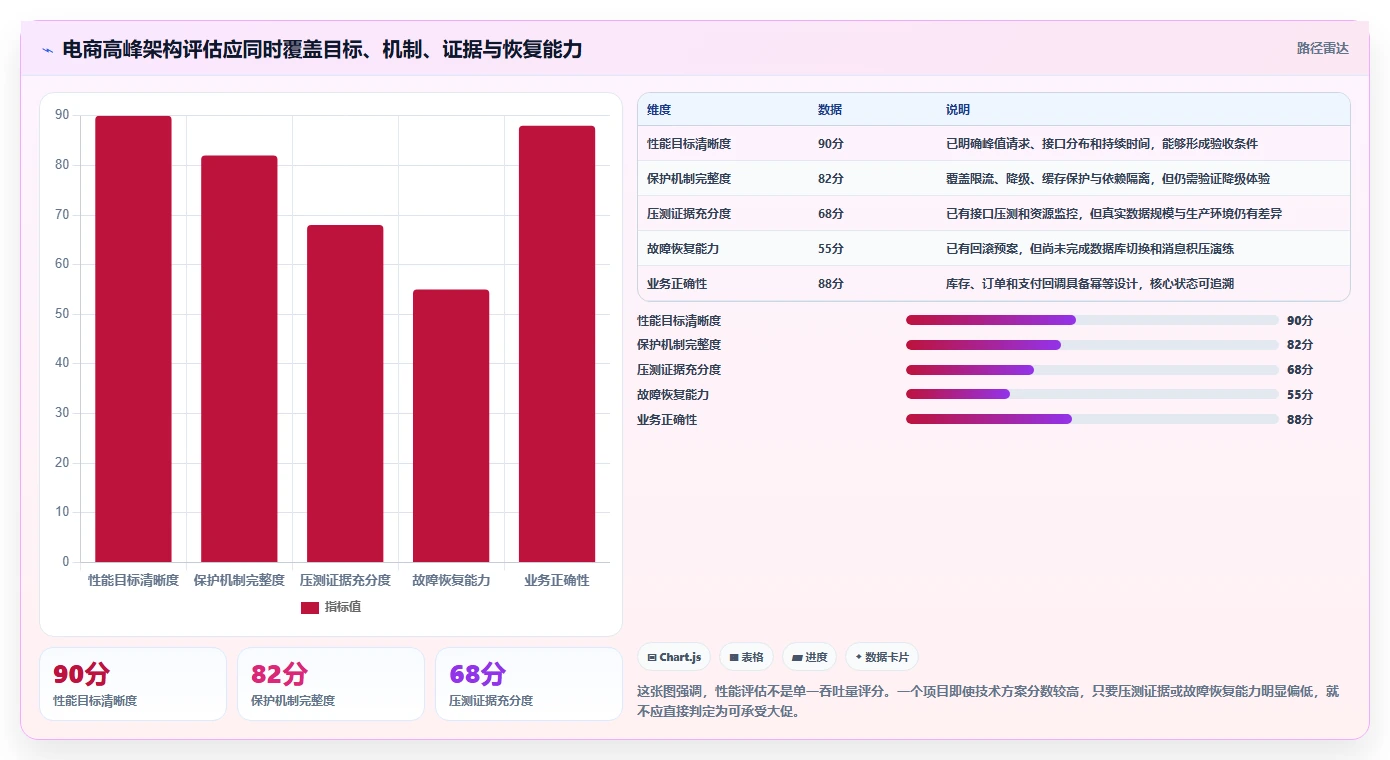
Task: Click the headline 电商高峰架构评估应同时覆盖目标
Action: click(x=322, y=49)
